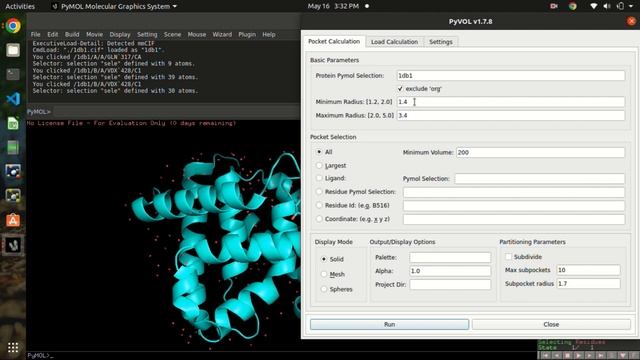Step forward one frame in PyMOL
This screenshot has height=360, width=640.
590,356
